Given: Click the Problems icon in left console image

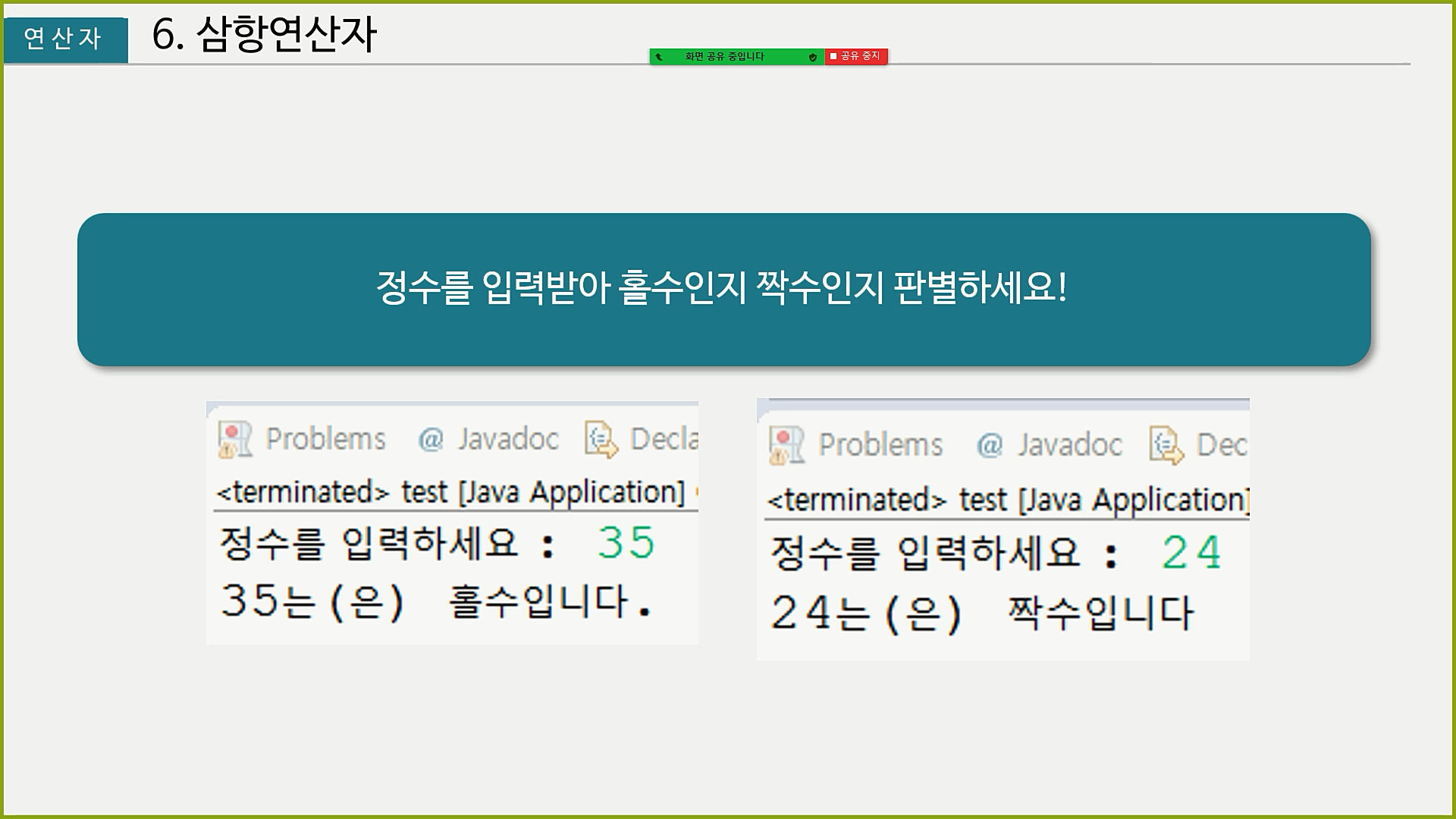Looking at the screenshot, I should point(235,440).
